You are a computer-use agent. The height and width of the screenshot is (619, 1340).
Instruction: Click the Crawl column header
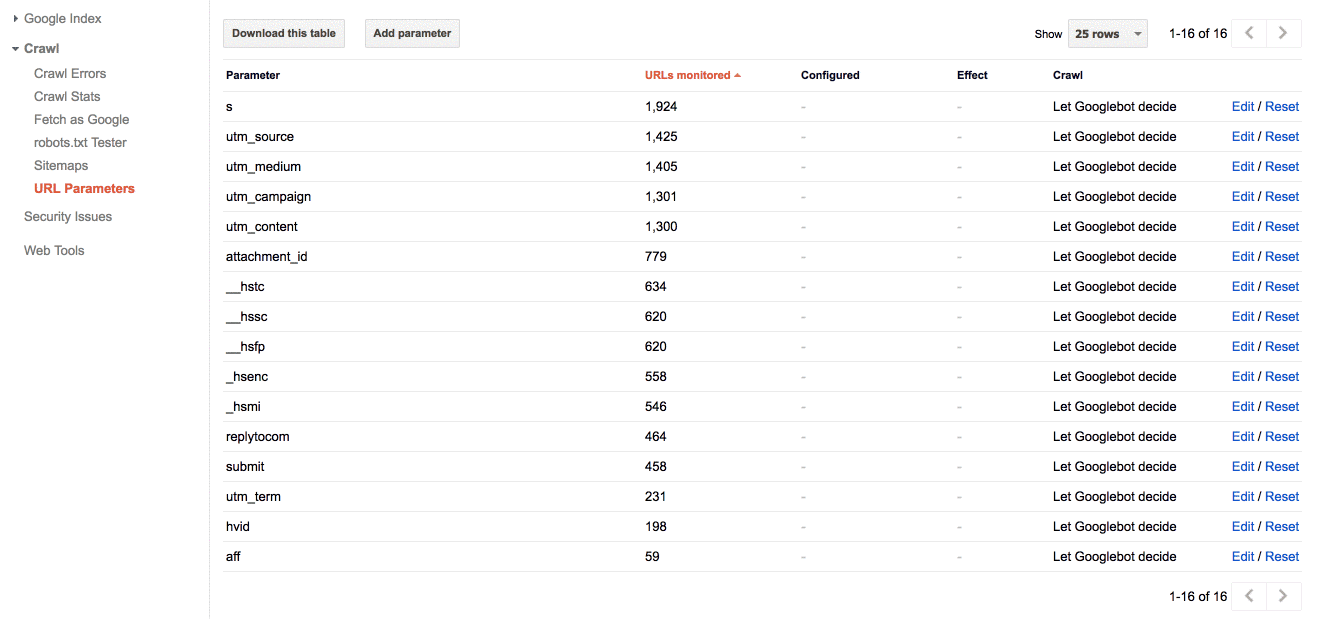point(1068,75)
